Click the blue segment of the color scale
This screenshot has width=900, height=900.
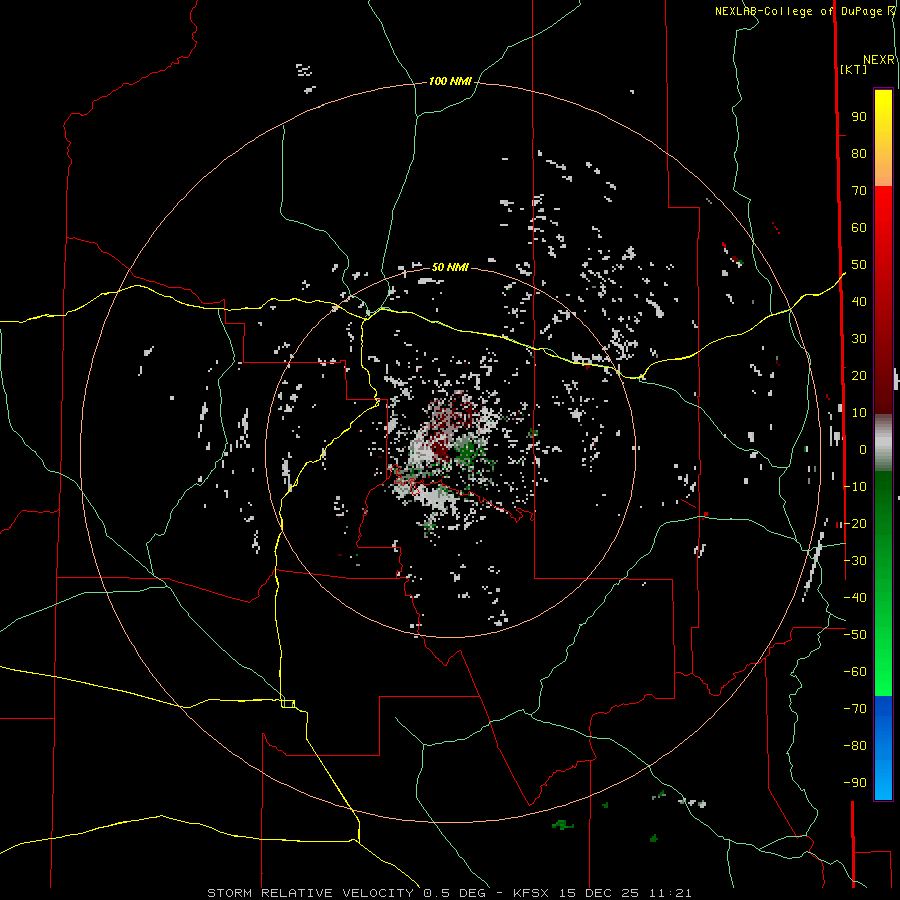tap(883, 747)
